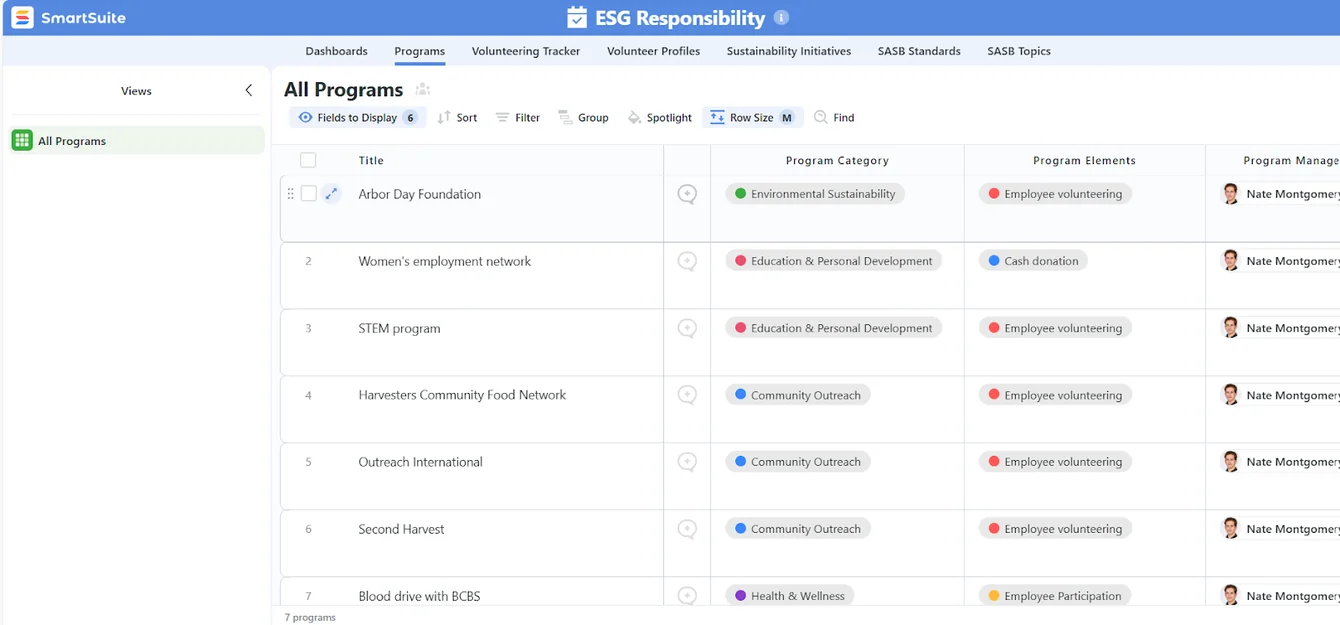Image resolution: width=1340 pixels, height=625 pixels.
Task: Click the STEM program title
Action: pyautogui.click(x=399, y=328)
